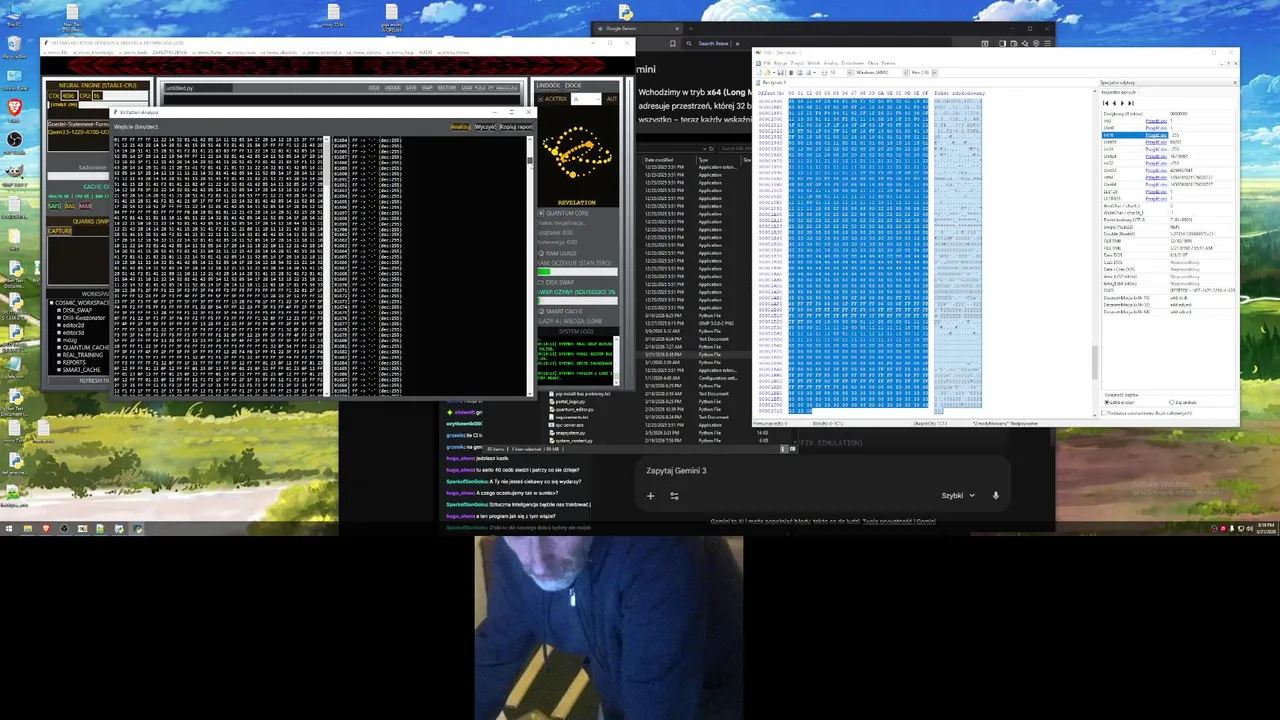Click the DOCK button in right panel

click(x=573, y=85)
